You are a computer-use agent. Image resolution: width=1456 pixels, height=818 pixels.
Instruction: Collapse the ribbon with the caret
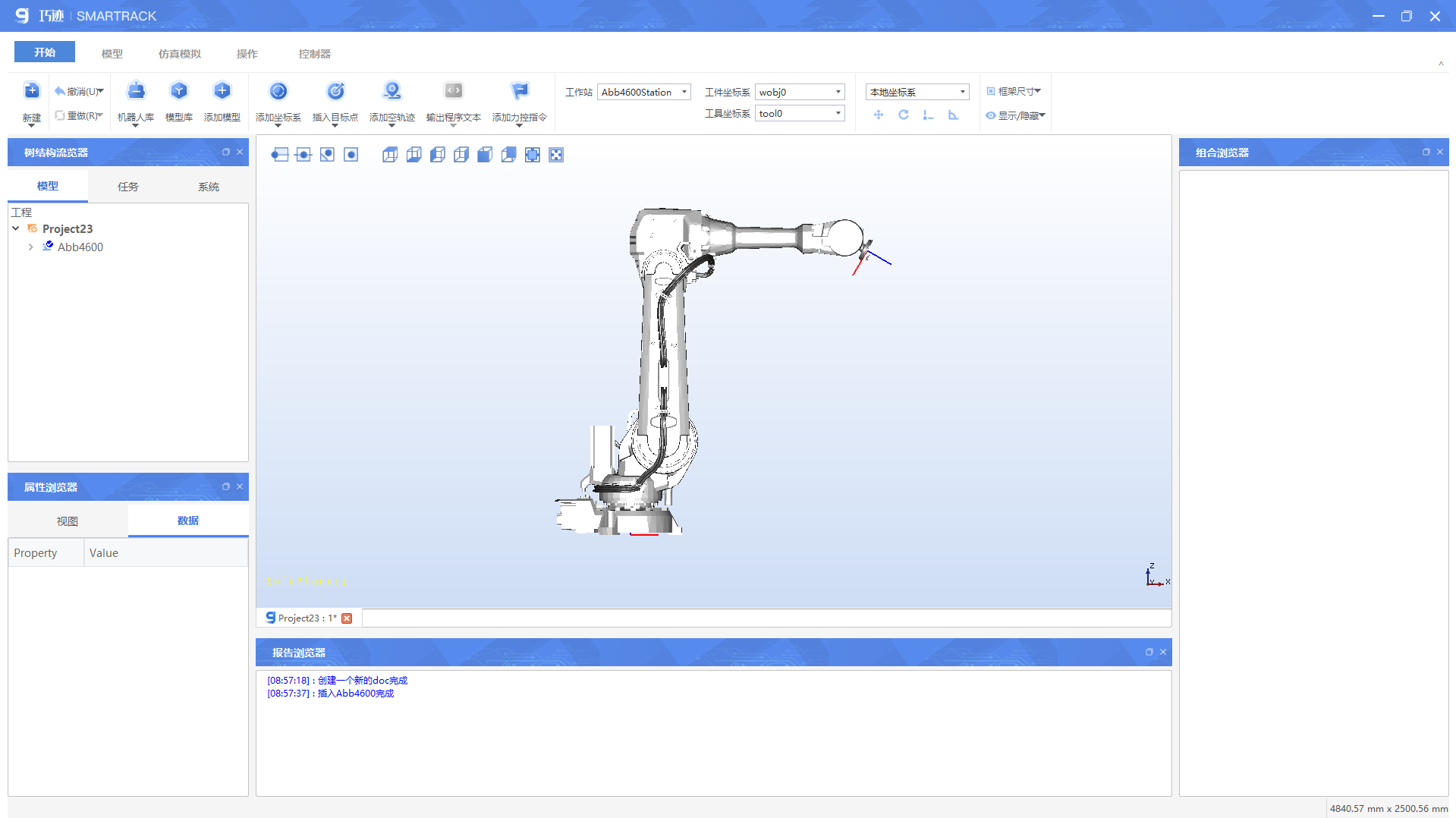click(1441, 64)
